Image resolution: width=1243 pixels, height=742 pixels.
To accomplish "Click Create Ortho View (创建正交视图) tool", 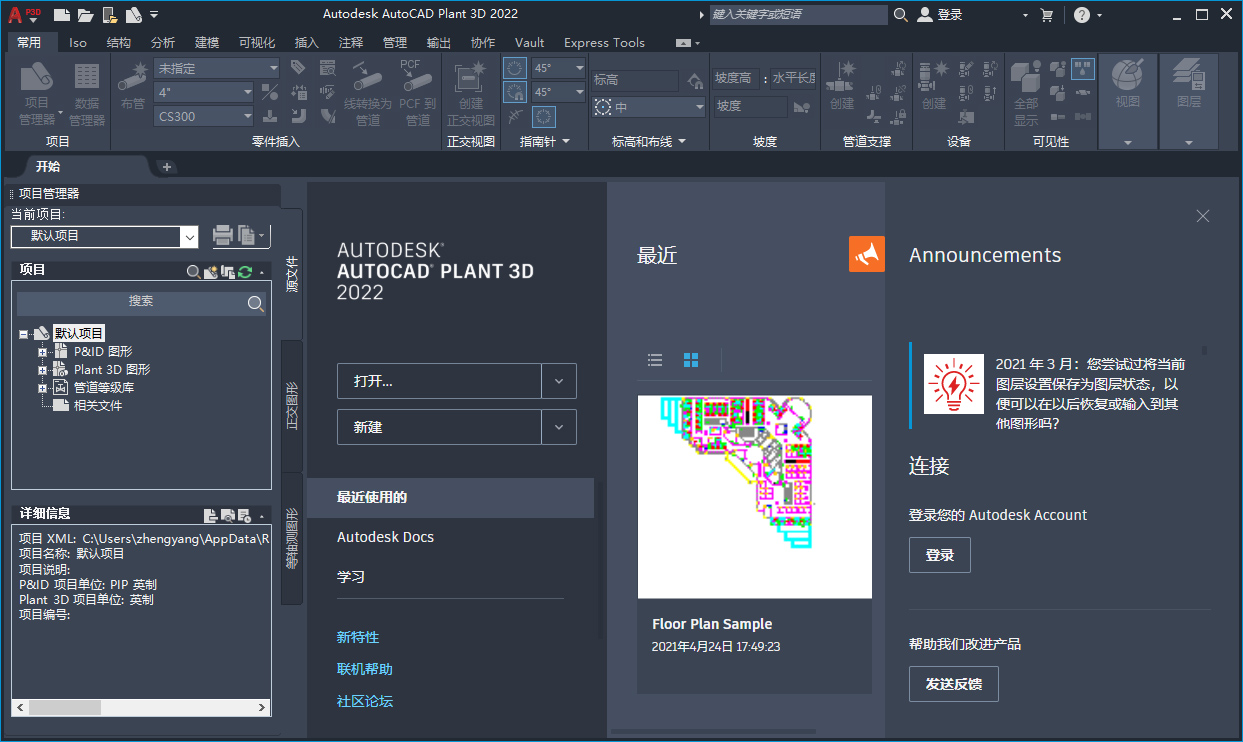I will [470, 92].
